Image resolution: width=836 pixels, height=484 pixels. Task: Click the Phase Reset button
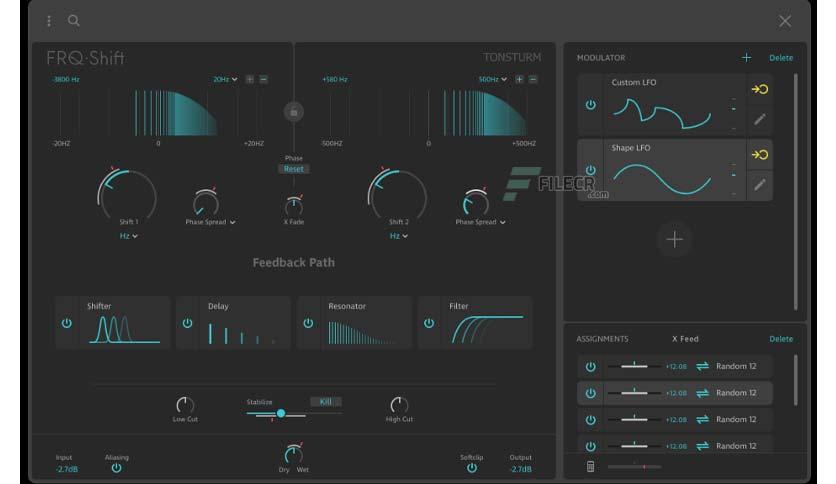tap(294, 169)
